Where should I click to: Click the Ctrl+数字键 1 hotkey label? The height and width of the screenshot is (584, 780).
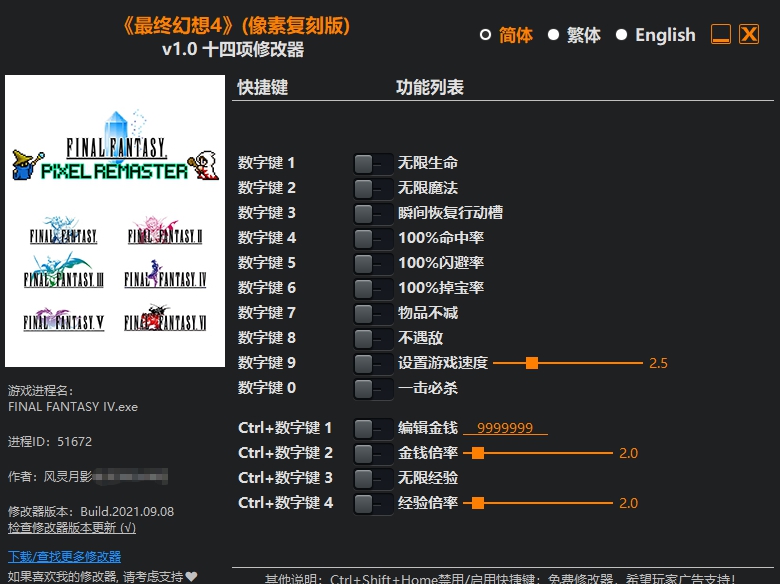(x=285, y=428)
